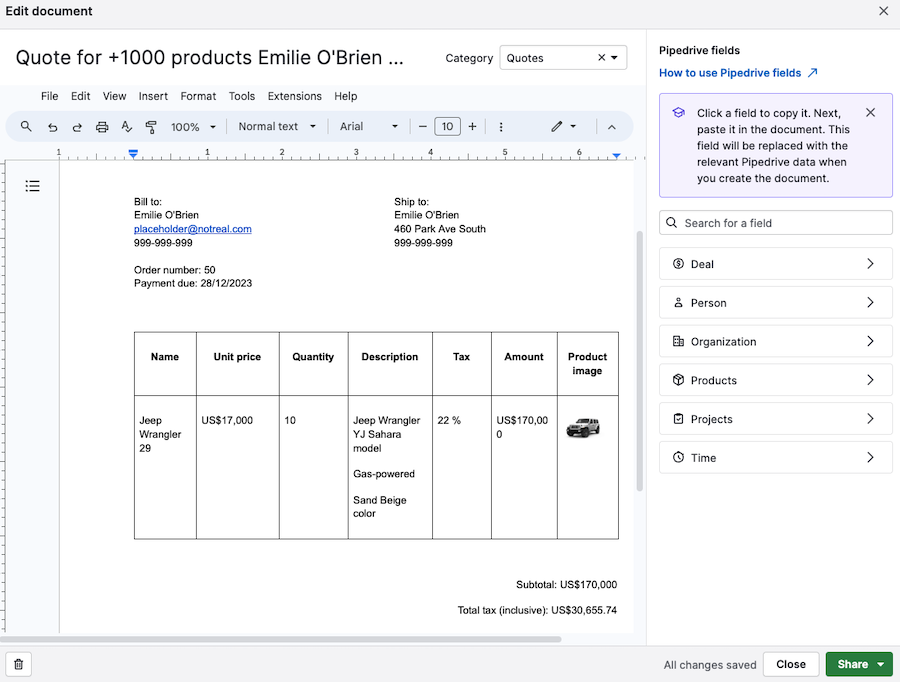Click the right indent ruler marker
900x682 pixels.
click(x=616, y=155)
